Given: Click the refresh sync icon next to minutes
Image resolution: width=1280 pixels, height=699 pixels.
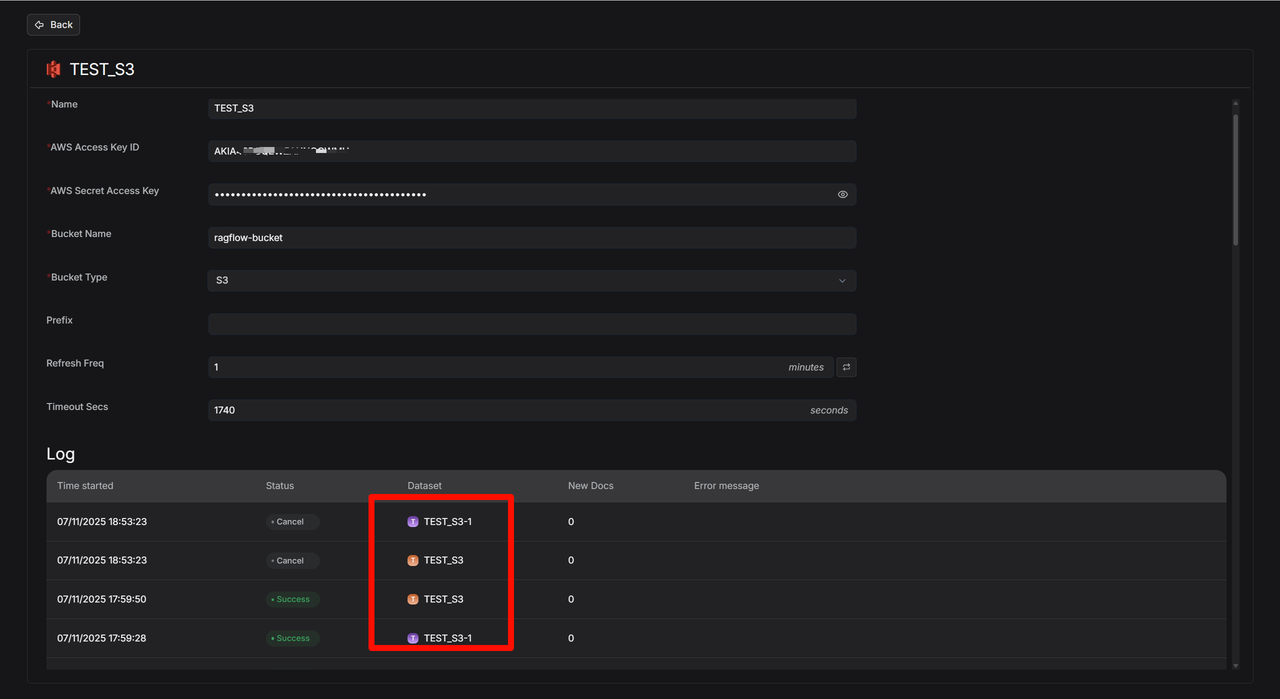Looking at the screenshot, I should (846, 367).
